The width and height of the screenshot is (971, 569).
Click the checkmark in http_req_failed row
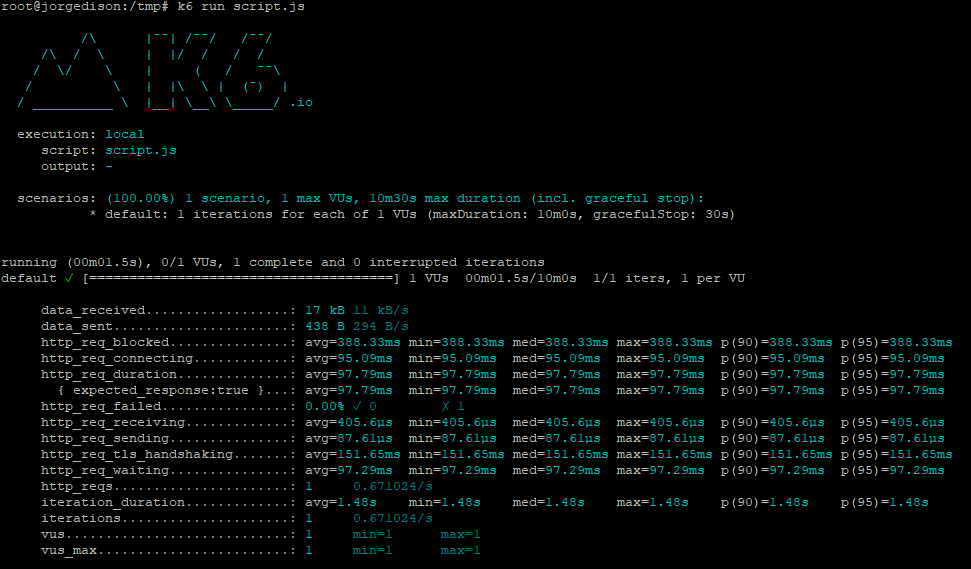(x=357, y=406)
